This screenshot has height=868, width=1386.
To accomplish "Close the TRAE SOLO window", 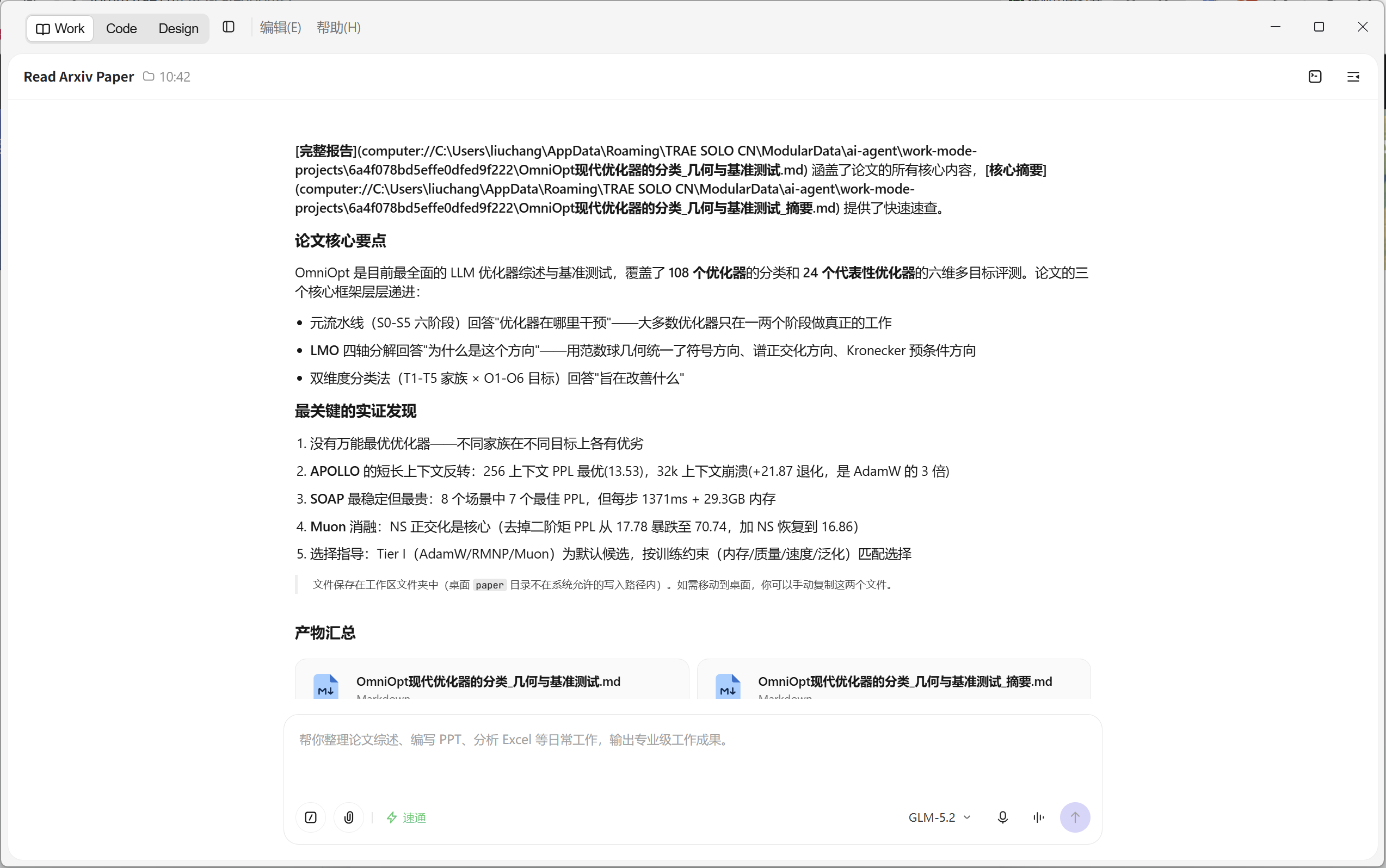I will [1363, 27].
